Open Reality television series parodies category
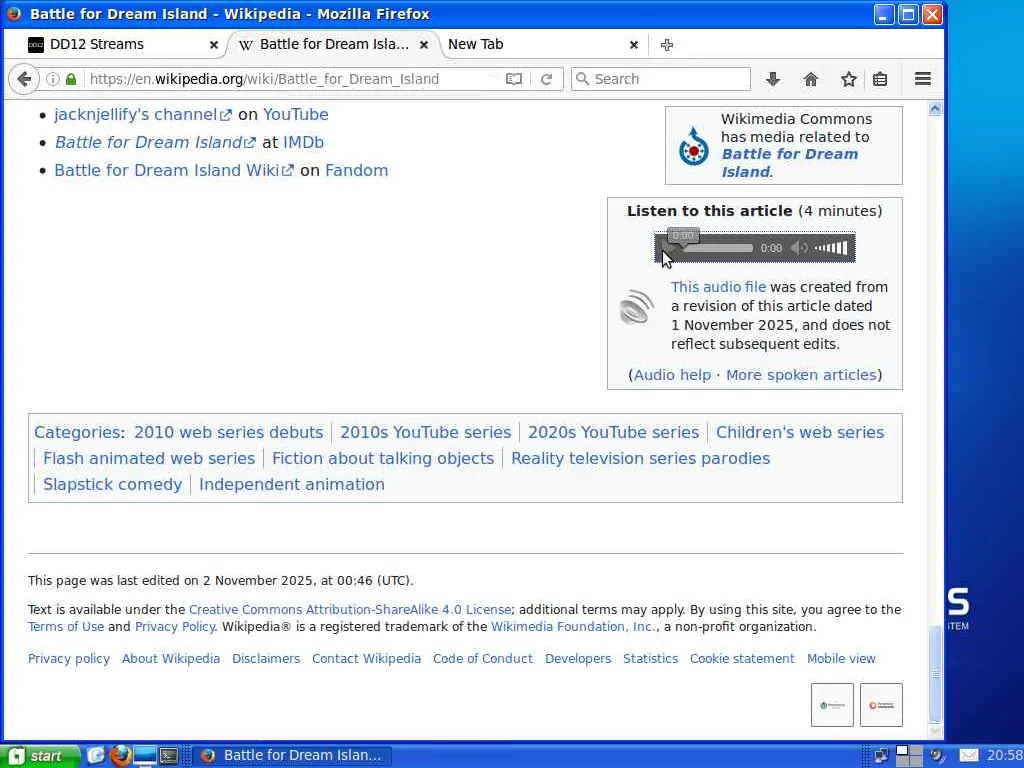This screenshot has width=1024, height=768. tap(641, 458)
